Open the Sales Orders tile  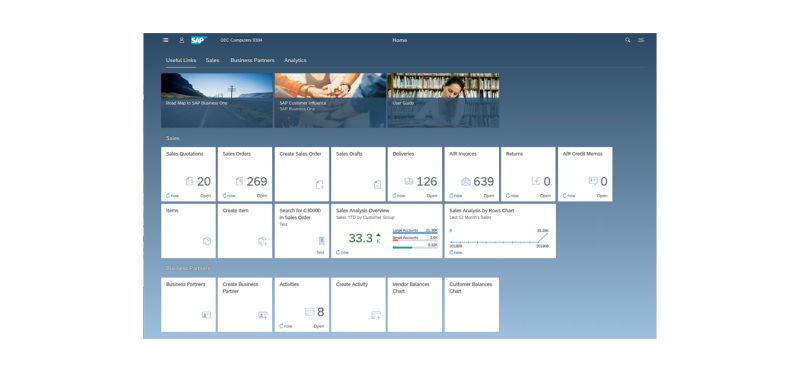tap(245, 174)
